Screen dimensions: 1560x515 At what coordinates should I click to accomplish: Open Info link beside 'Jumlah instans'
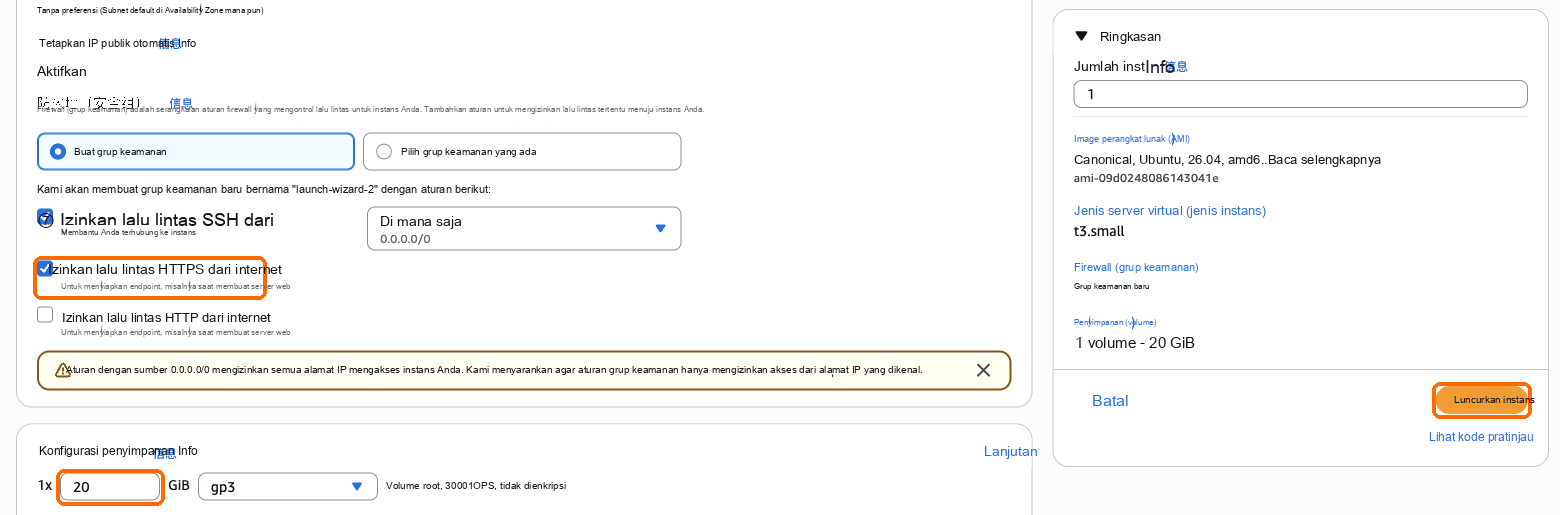(x=1175, y=66)
